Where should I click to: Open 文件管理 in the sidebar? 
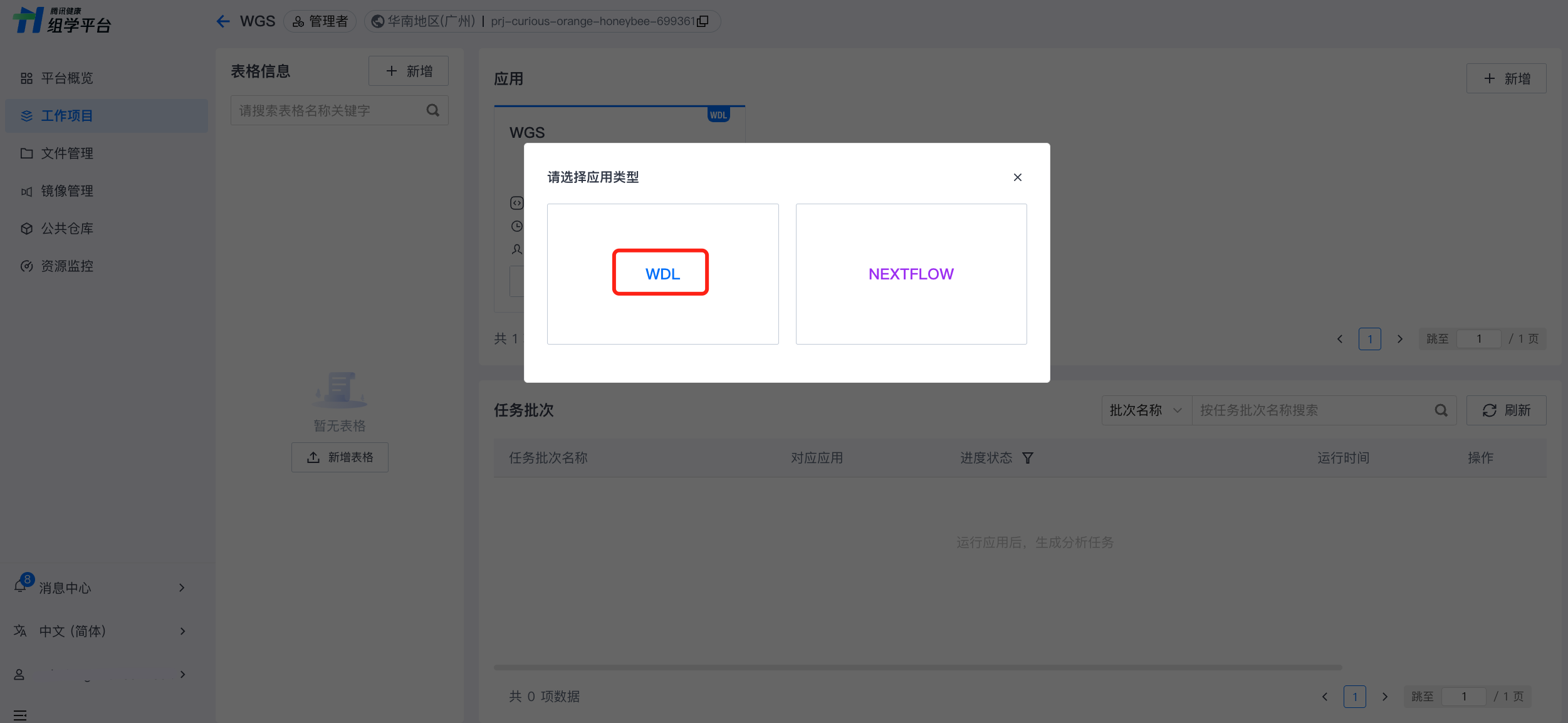click(66, 153)
